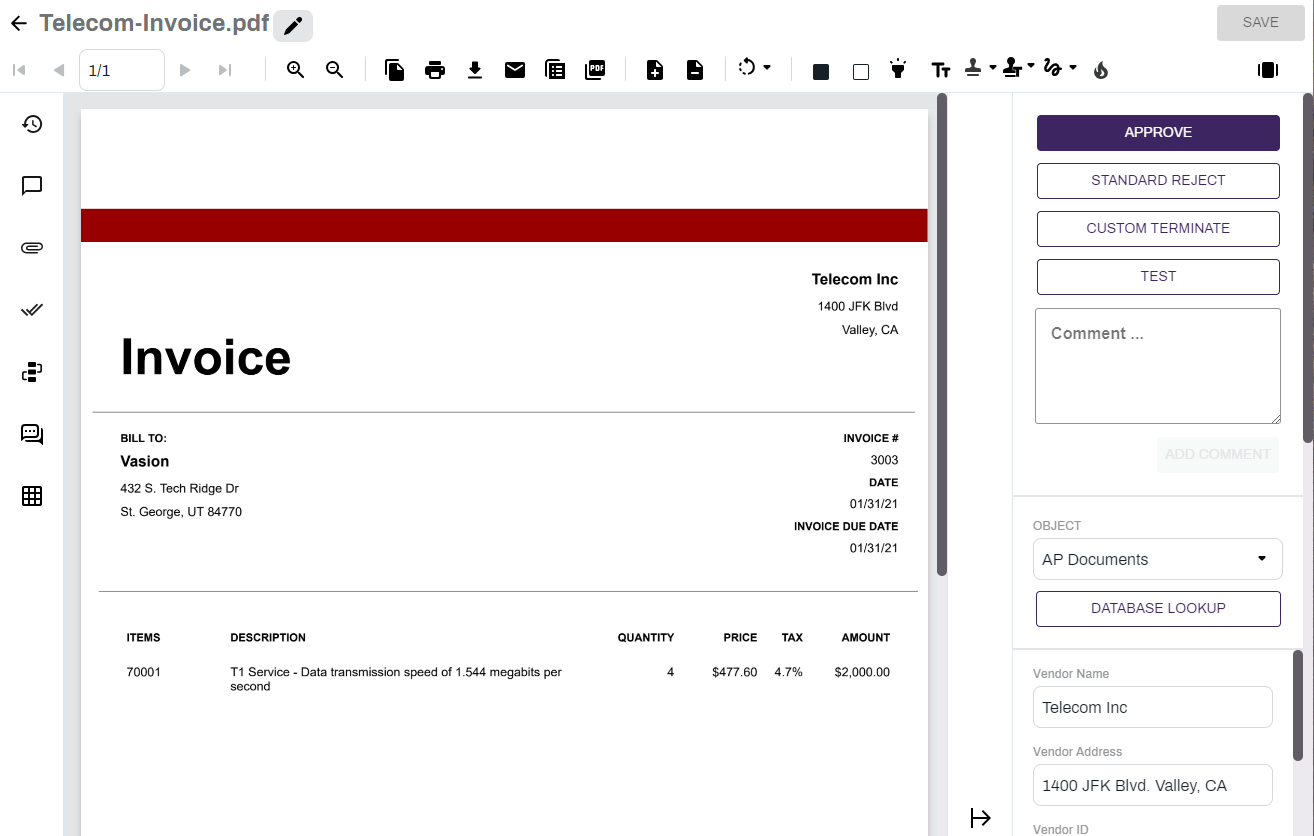Open the chat messages sidebar panel
1314x836 pixels.
[32, 434]
